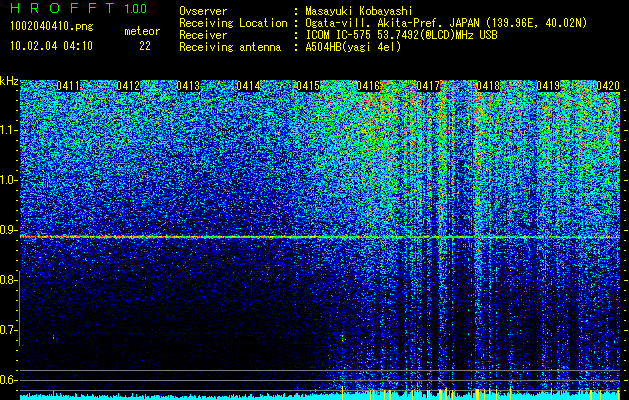Click the 0.8 kHz axis label
629x400 pixels.
click(x=8, y=280)
